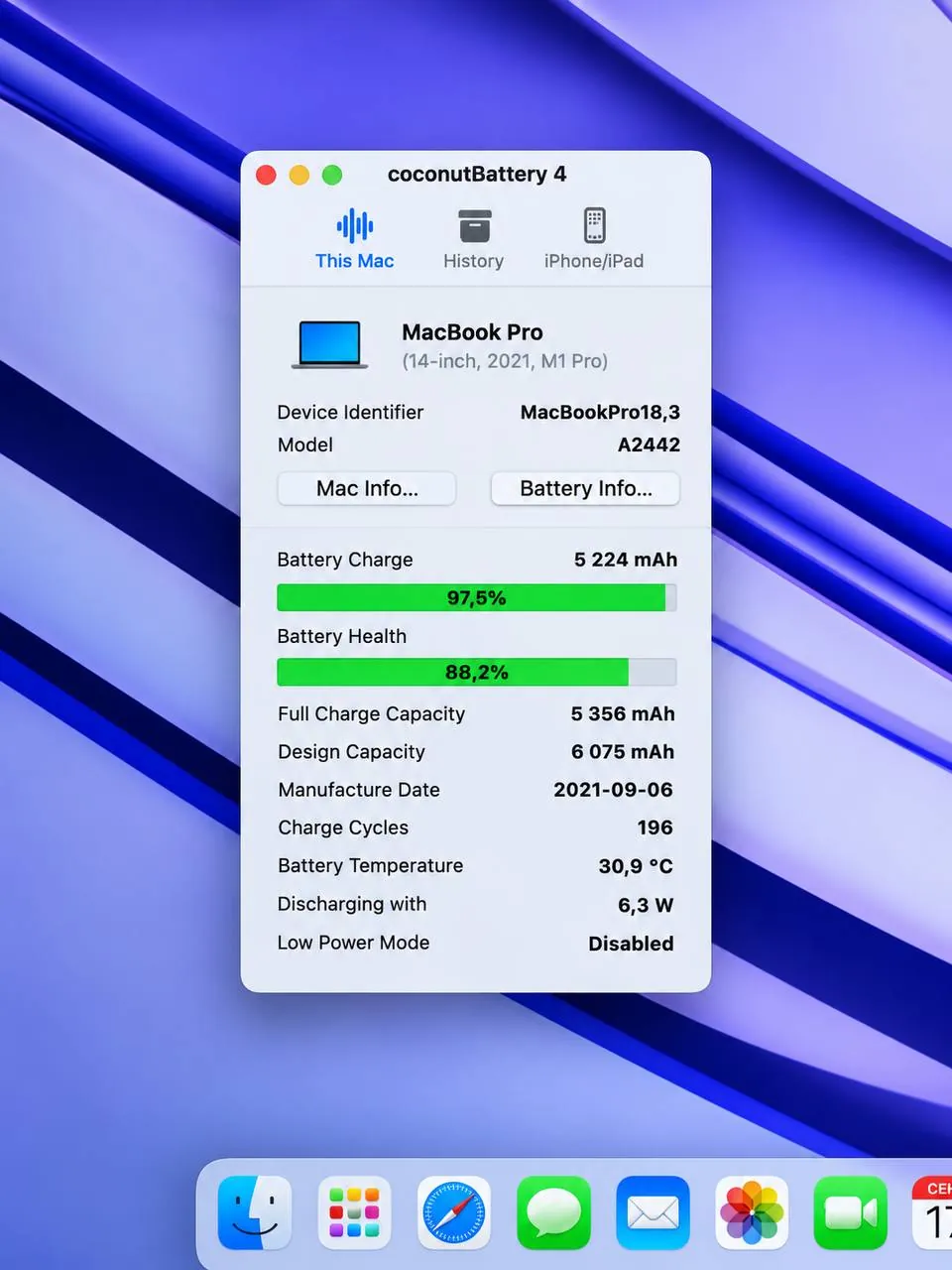Switch to the iPhone/iPad tab label

click(594, 261)
